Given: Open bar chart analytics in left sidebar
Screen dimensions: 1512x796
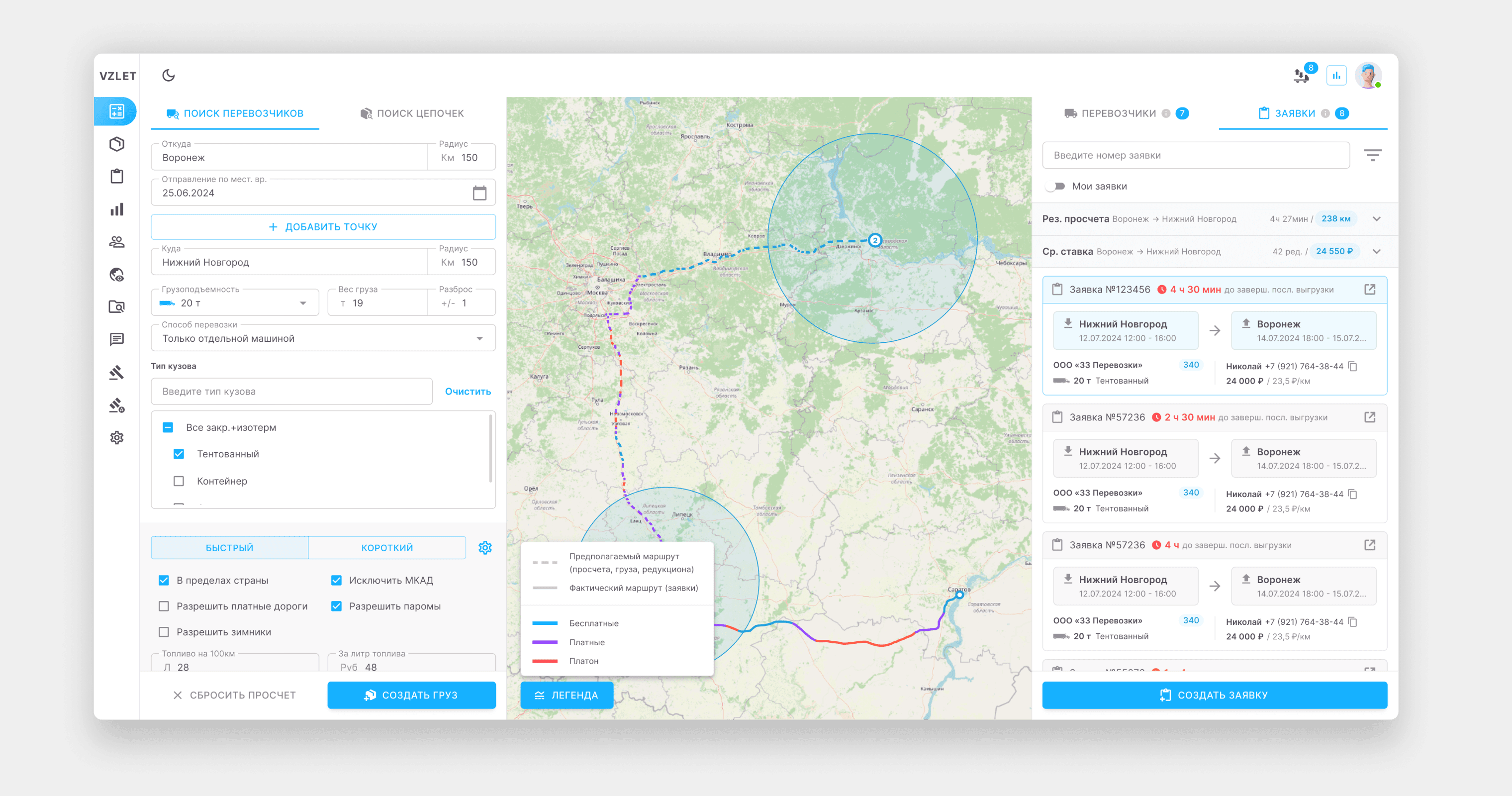Looking at the screenshot, I should tap(117, 209).
